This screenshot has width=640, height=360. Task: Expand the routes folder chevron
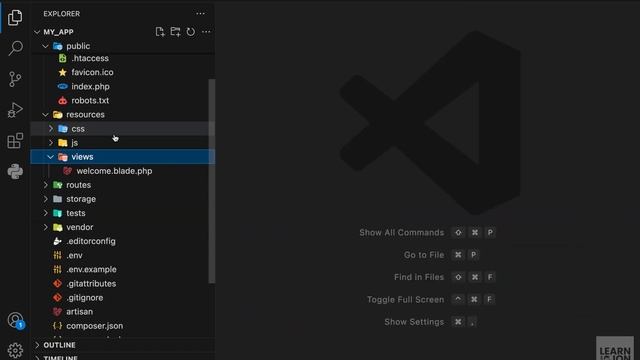coord(45,185)
